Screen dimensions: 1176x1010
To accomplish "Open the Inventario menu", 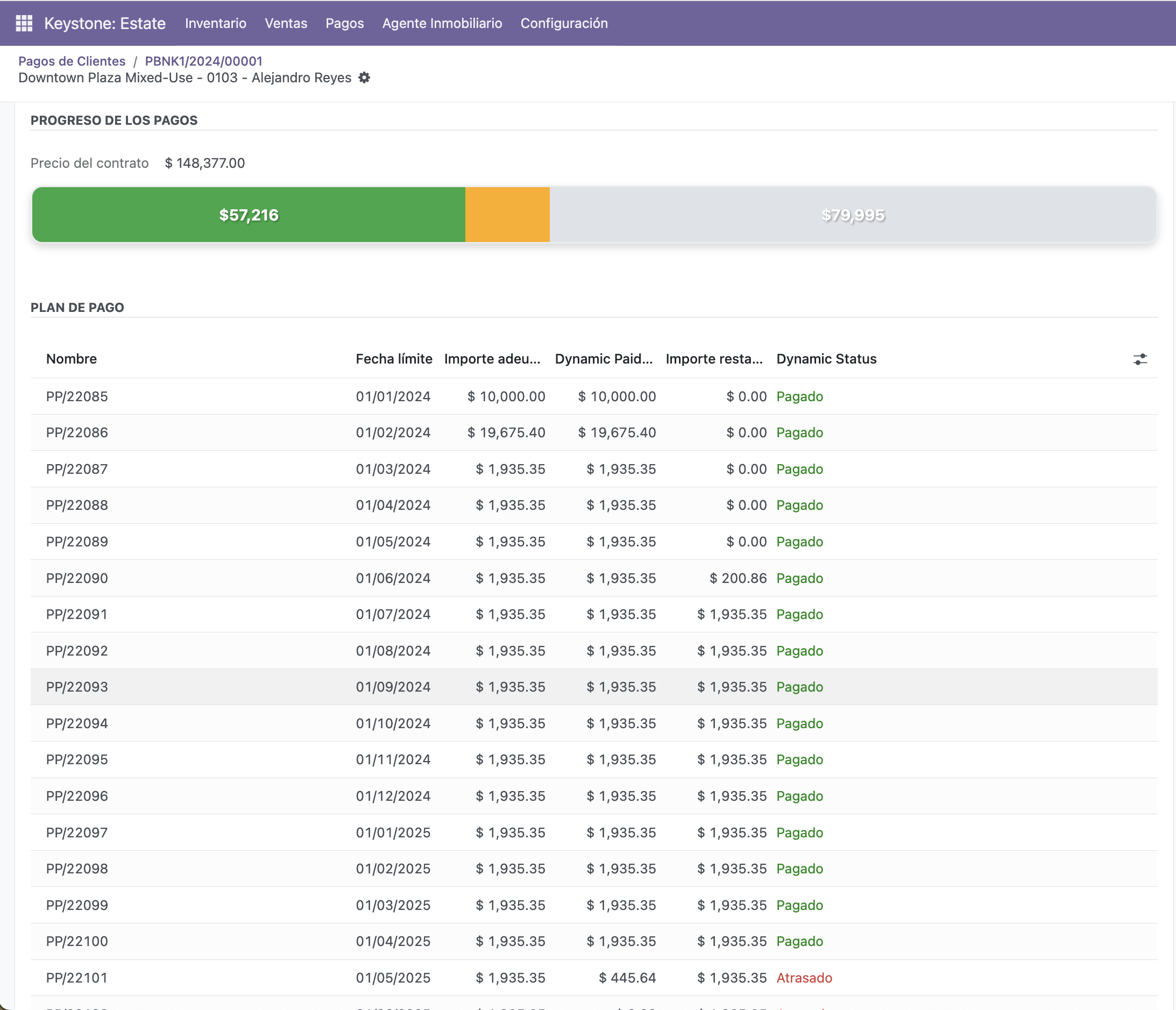I will point(215,23).
